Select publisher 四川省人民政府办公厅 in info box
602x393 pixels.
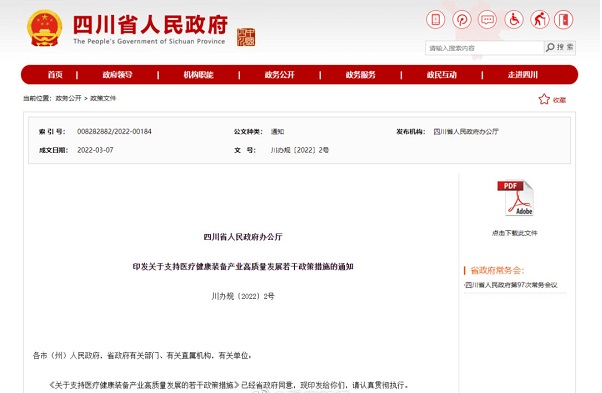click(x=466, y=132)
